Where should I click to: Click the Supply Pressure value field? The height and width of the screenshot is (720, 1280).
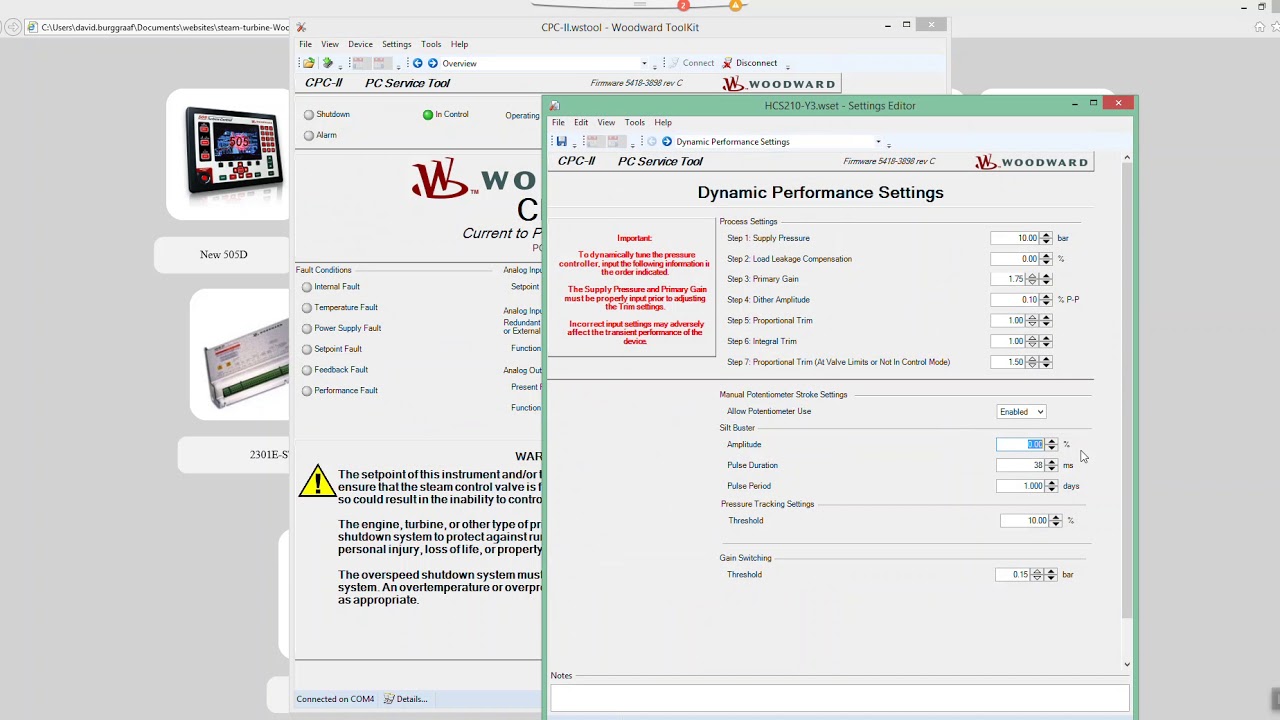1015,238
